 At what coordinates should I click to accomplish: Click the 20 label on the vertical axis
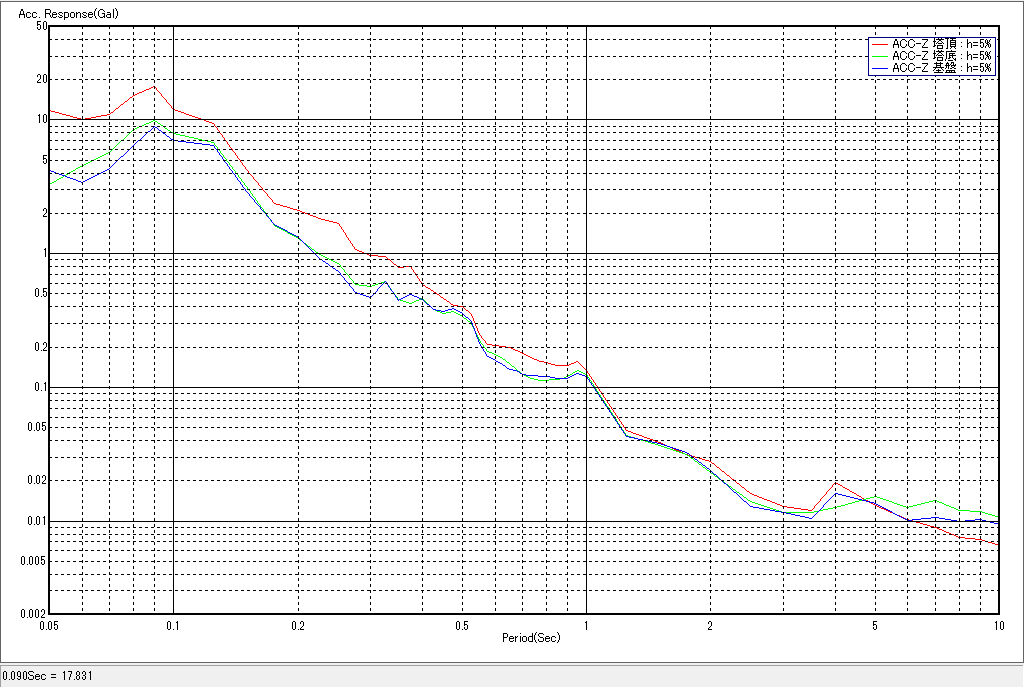tap(42, 79)
